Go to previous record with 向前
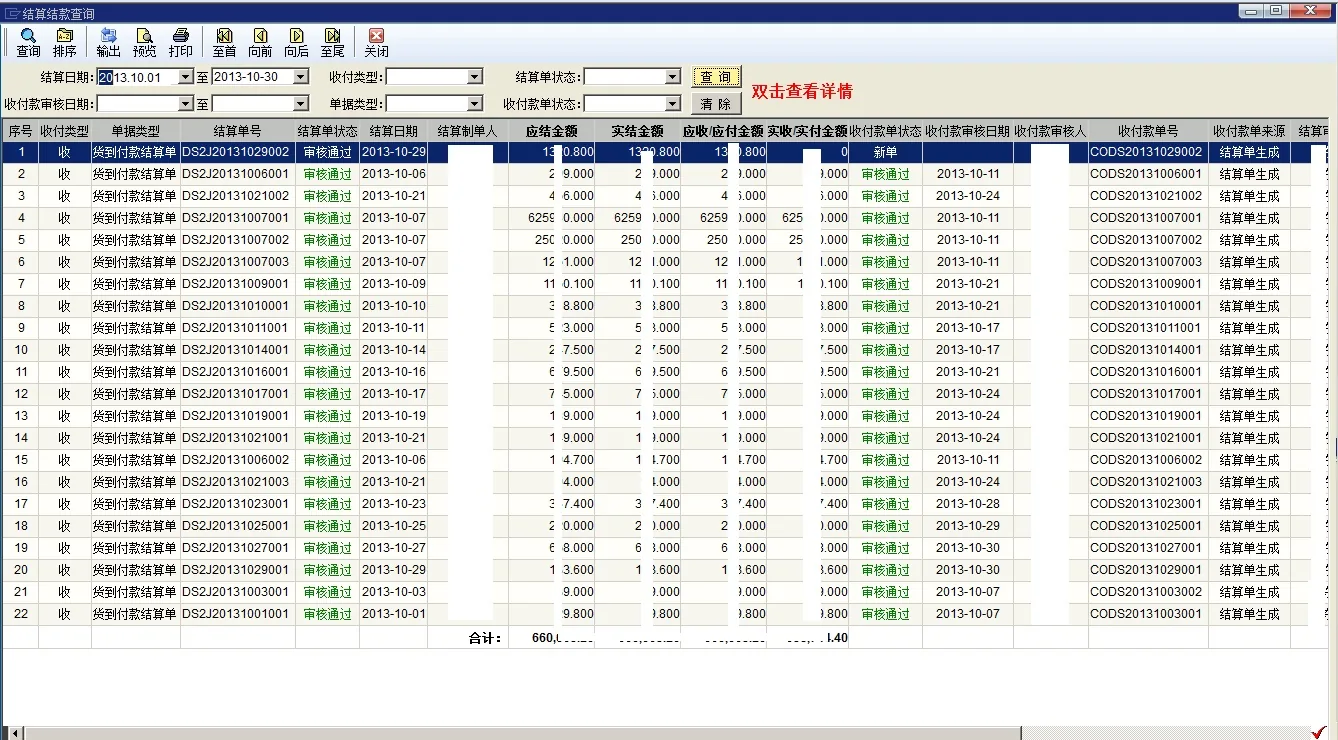 tap(260, 42)
